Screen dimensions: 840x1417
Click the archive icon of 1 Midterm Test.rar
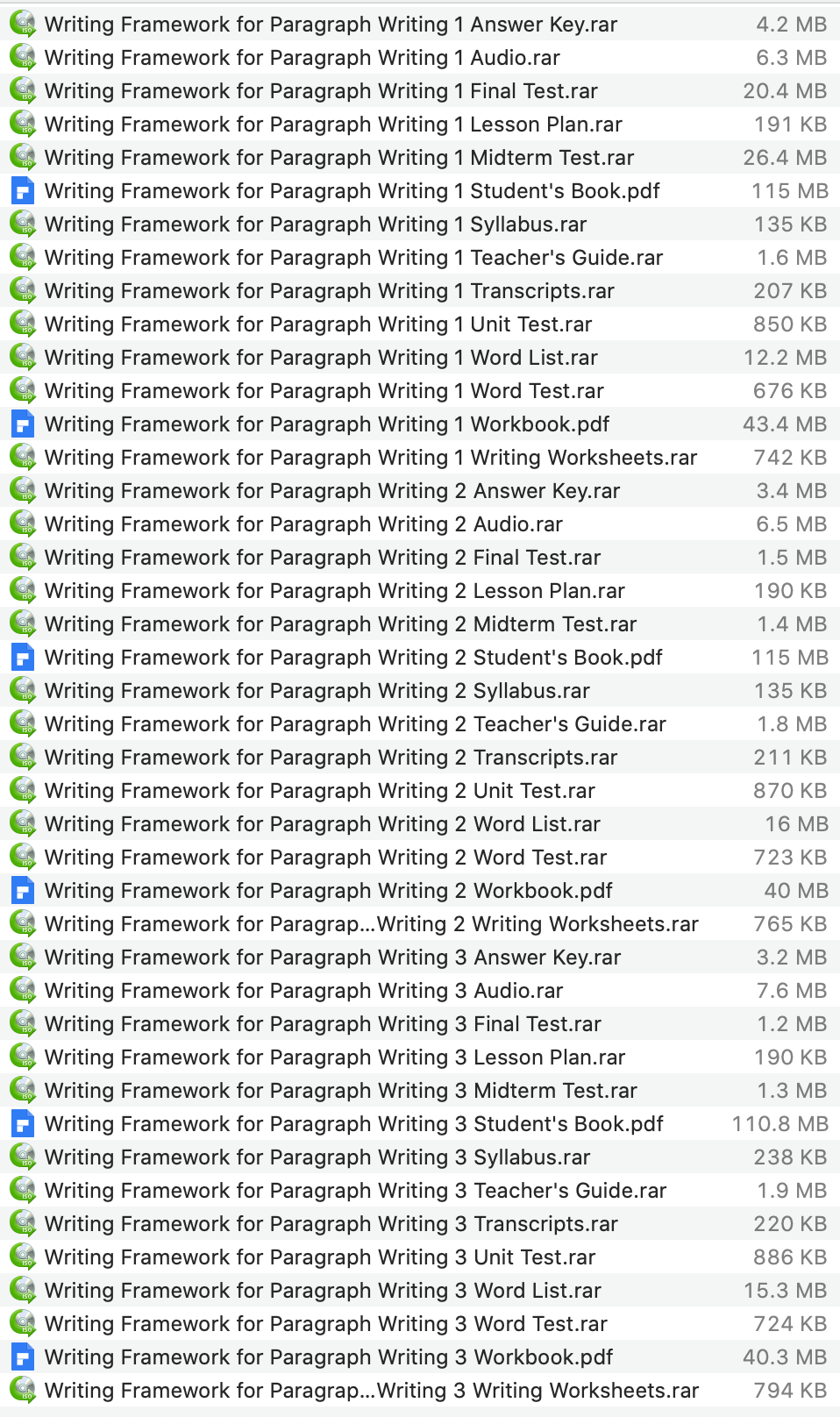tap(23, 157)
